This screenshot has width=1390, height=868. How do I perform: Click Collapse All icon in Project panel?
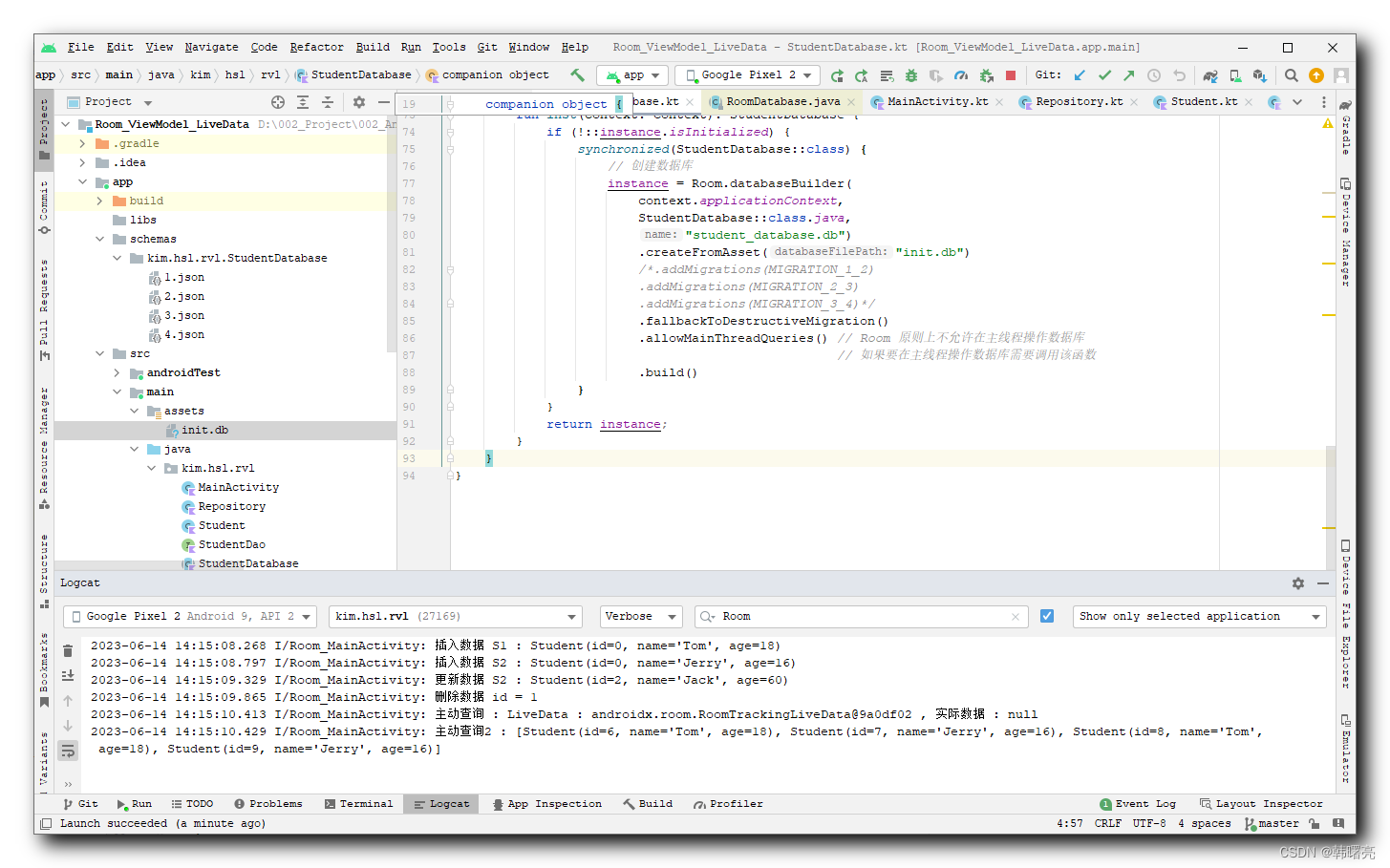point(328,102)
